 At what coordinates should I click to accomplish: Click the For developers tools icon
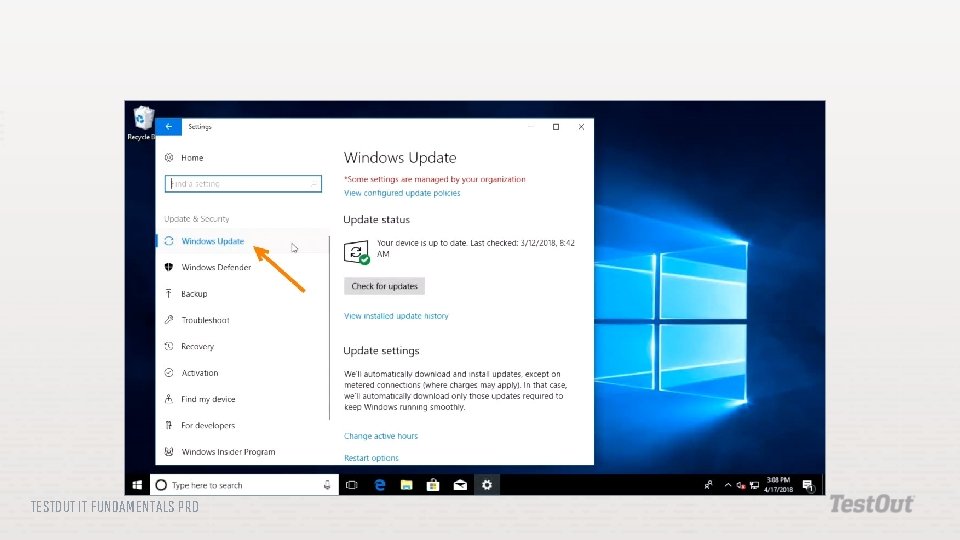169,425
